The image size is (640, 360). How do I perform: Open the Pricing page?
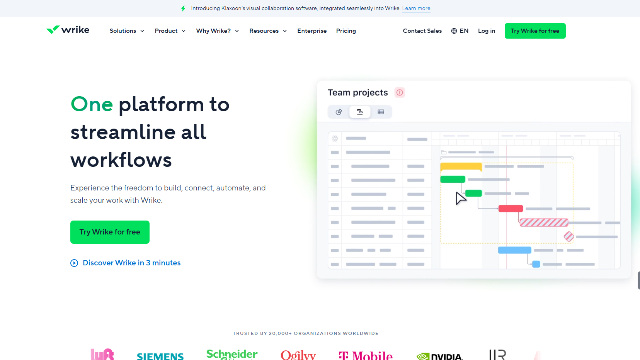346,31
